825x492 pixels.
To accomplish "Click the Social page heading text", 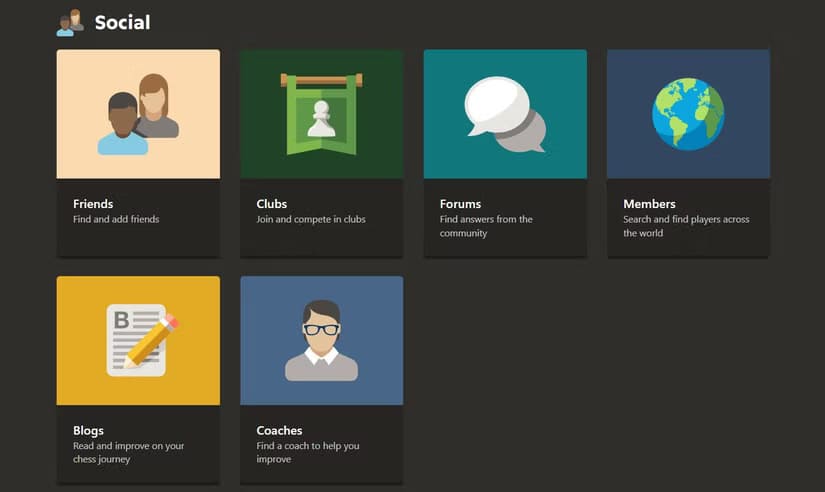I will tap(122, 22).
